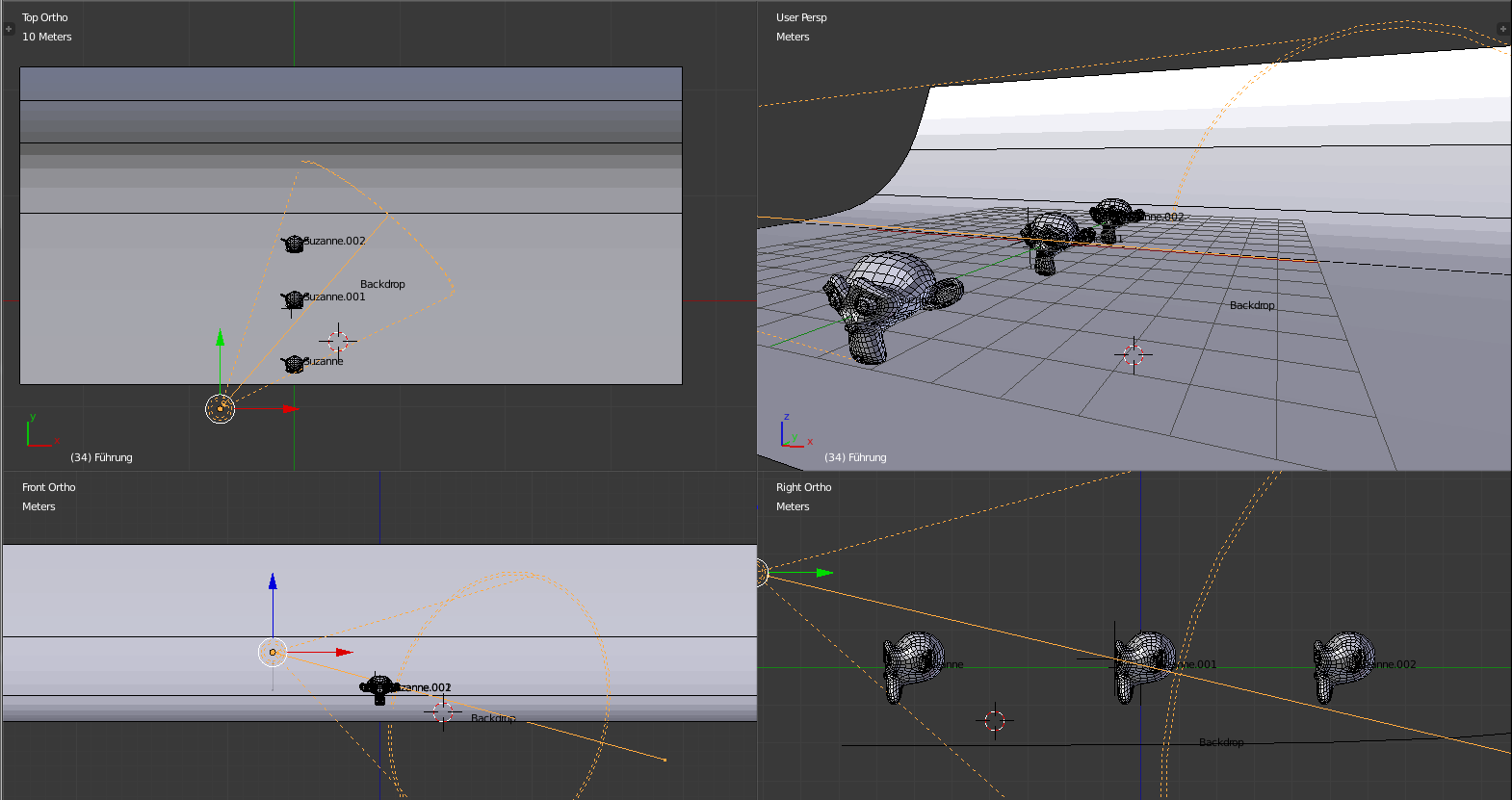Expand the tool shelf plus in Top Ortho
This screenshot has width=1512, height=800.
pyautogui.click(x=9, y=30)
